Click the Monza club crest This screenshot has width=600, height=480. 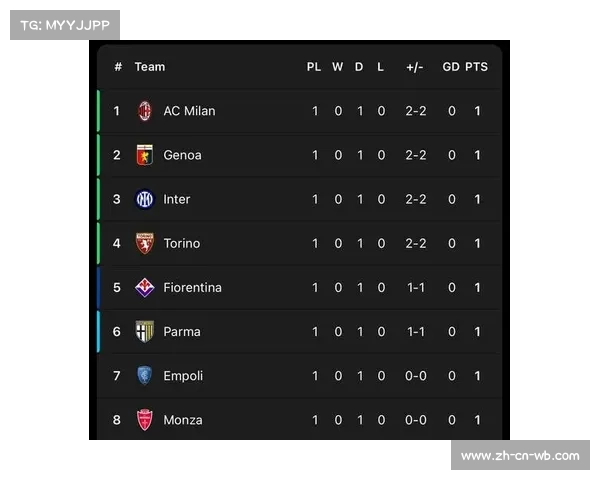click(145, 420)
